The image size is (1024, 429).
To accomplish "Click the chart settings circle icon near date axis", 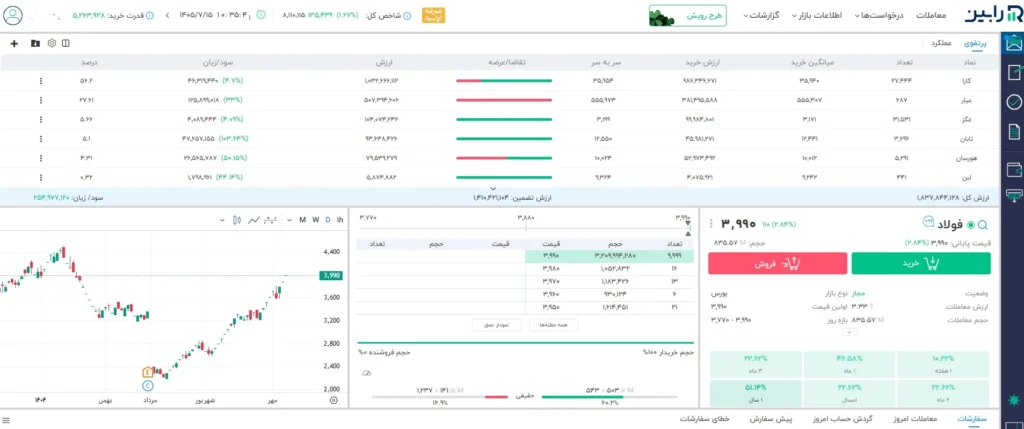I will pos(334,400).
